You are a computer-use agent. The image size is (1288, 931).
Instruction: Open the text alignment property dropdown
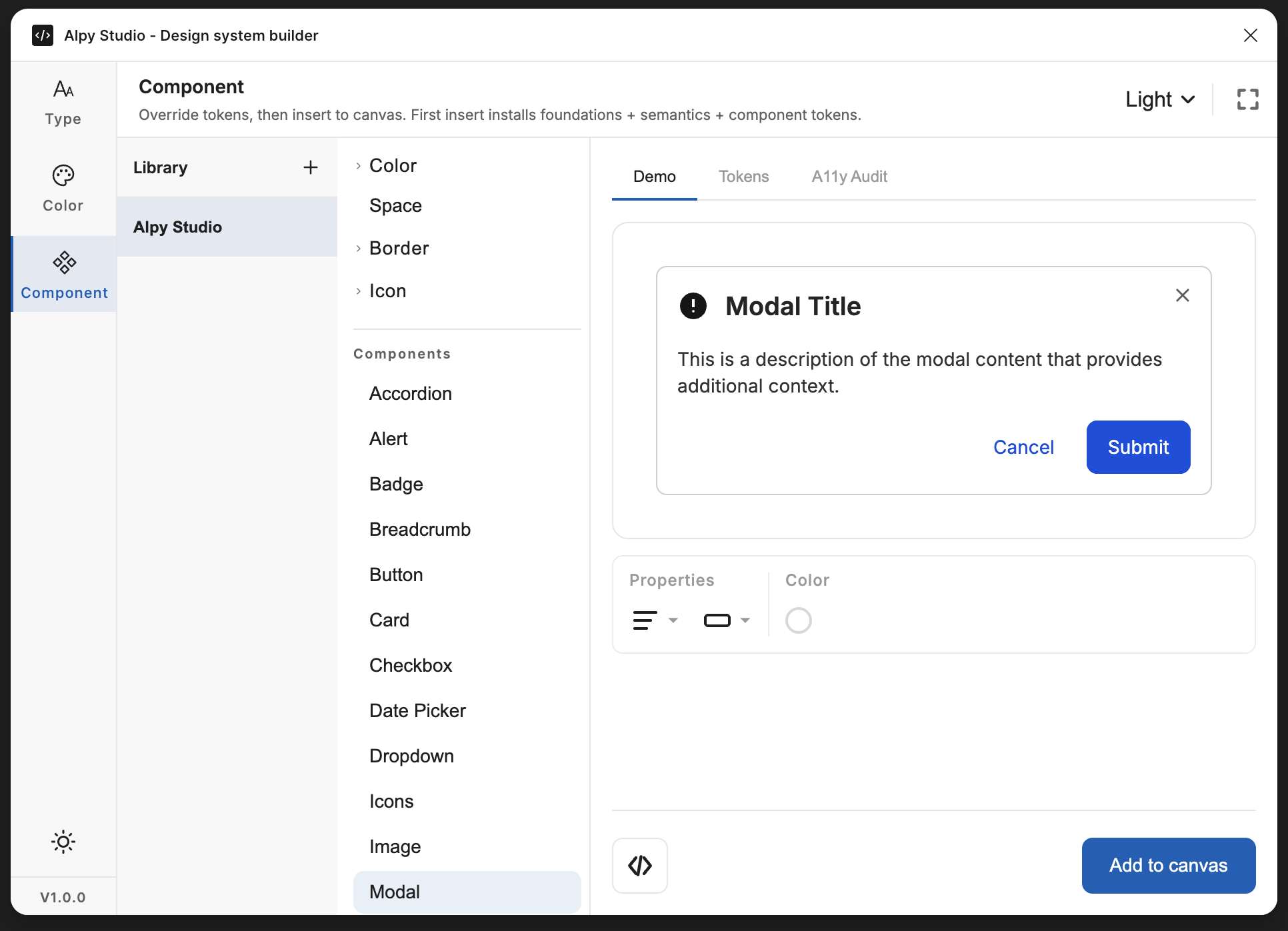click(654, 620)
